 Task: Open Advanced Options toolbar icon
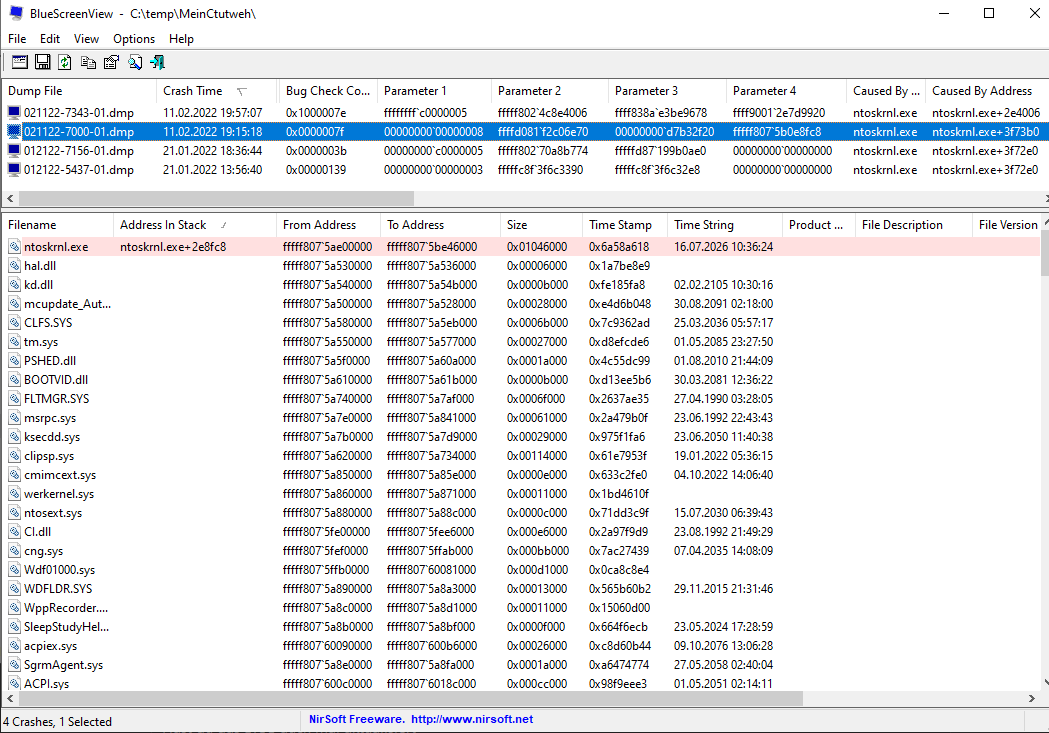[20, 62]
